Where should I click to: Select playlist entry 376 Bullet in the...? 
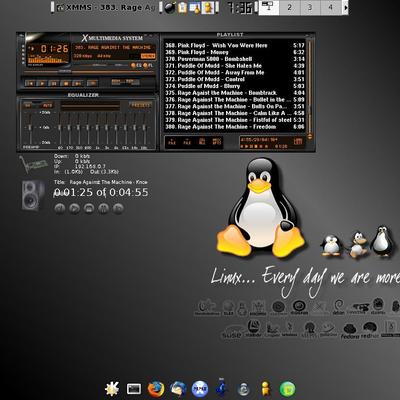tap(235, 100)
